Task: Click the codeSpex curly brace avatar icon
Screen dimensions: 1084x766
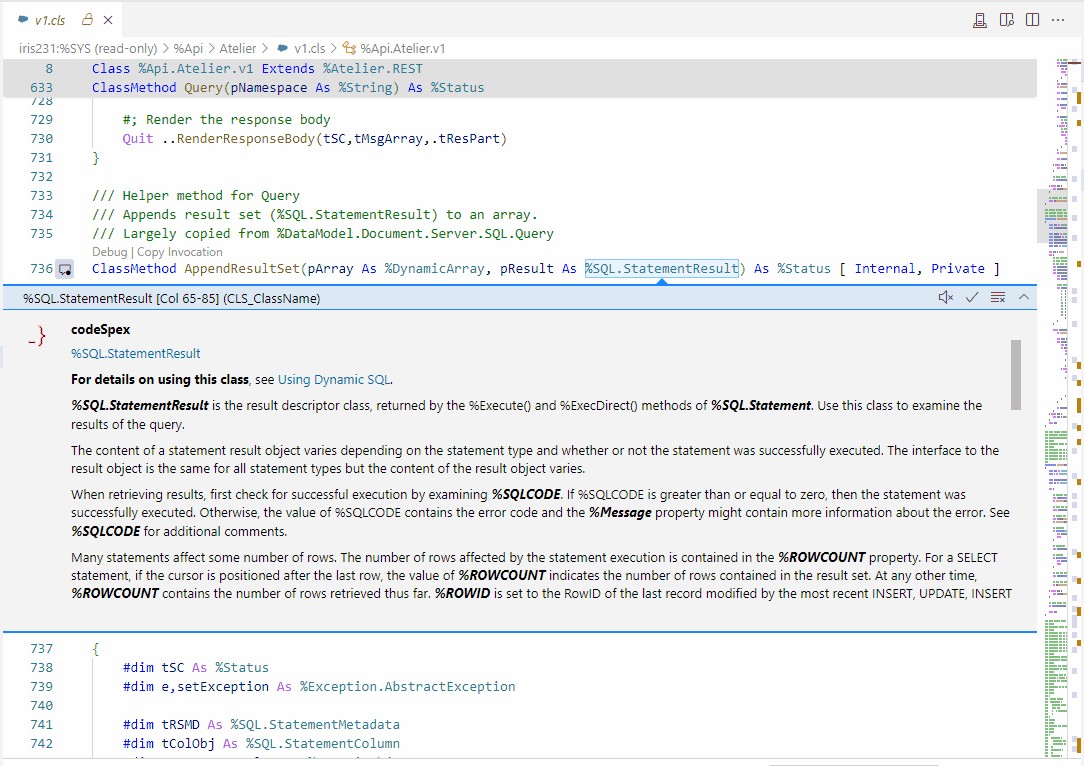Action: (x=37, y=337)
